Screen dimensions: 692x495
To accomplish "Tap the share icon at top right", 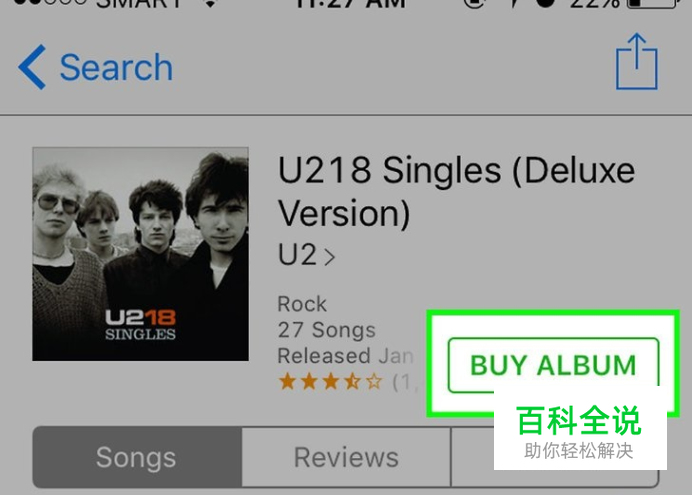I will tap(636, 61).
